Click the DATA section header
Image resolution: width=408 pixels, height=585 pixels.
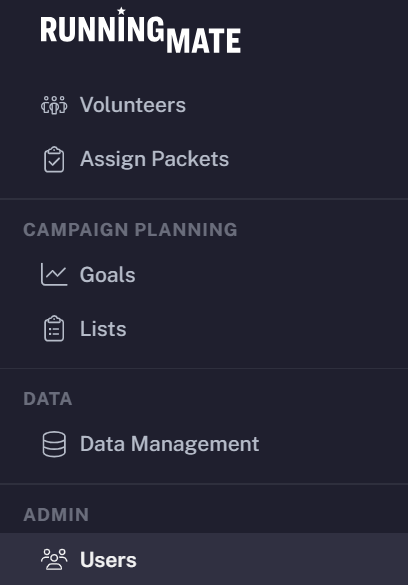[x=48, y=399]
